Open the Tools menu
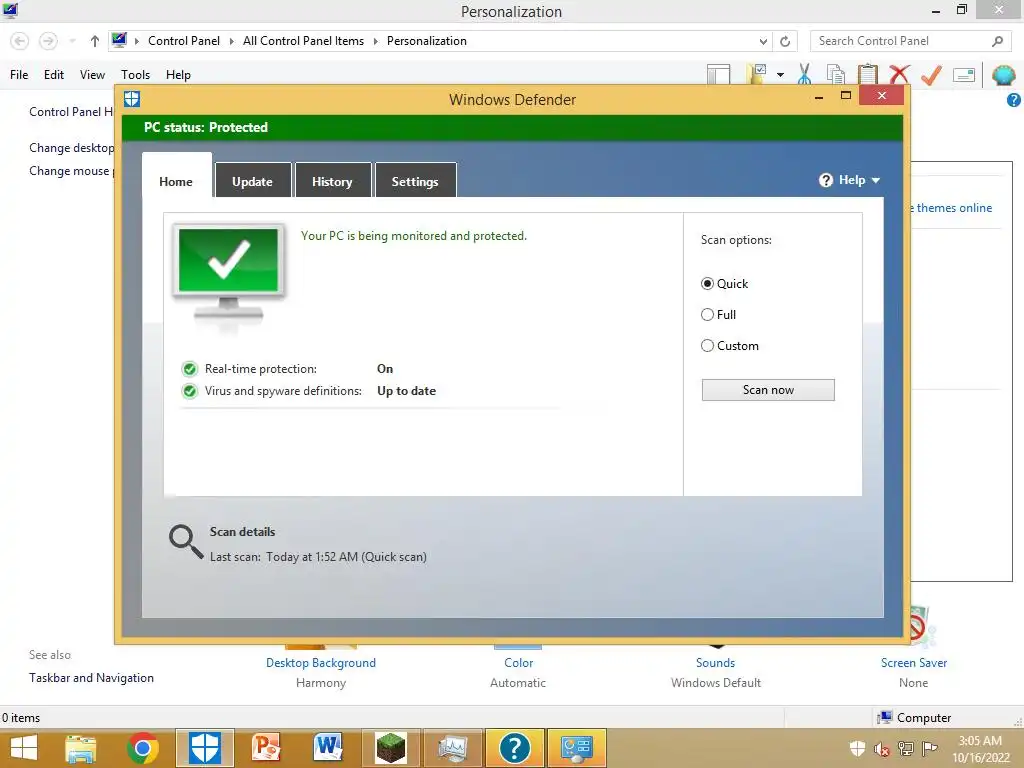This screenshot has width=1024, height=768. point(135,74)
